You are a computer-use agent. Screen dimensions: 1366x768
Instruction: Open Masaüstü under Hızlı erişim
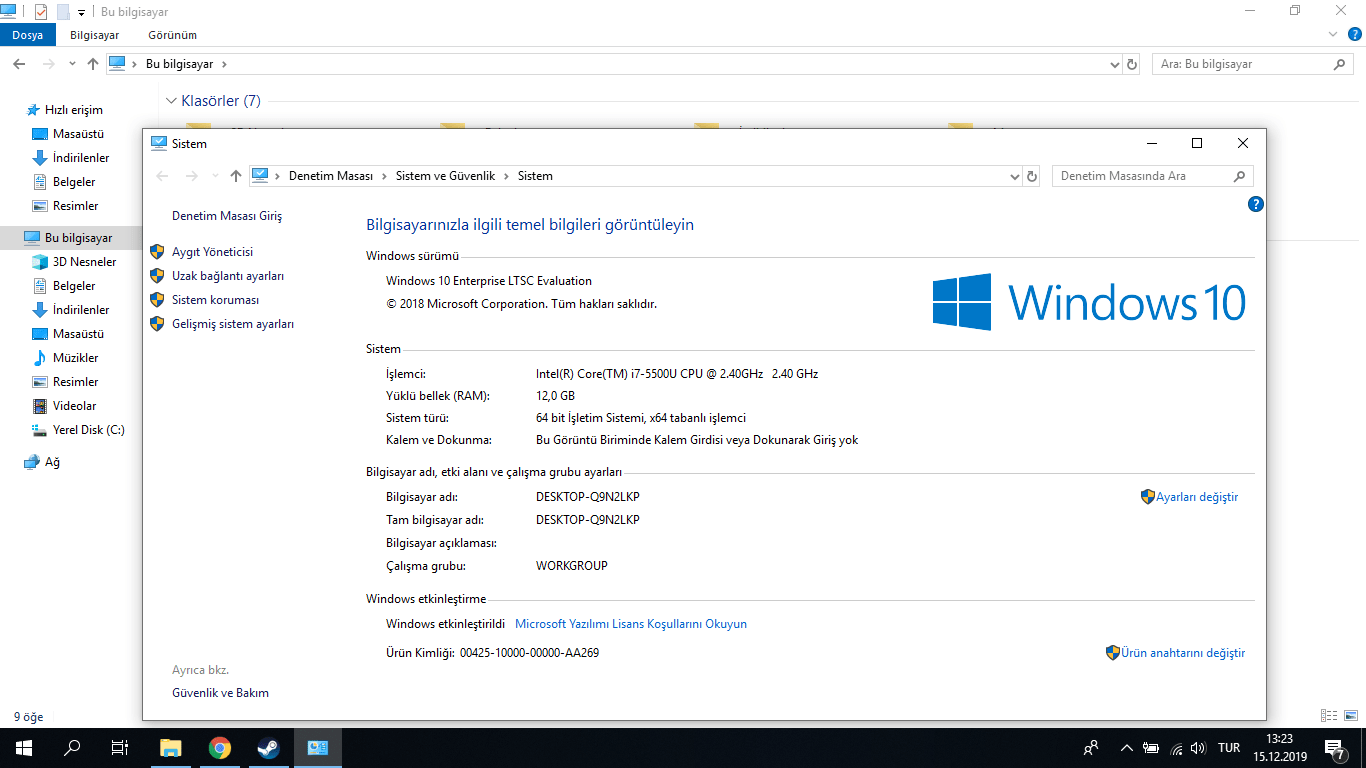(79, 134)
